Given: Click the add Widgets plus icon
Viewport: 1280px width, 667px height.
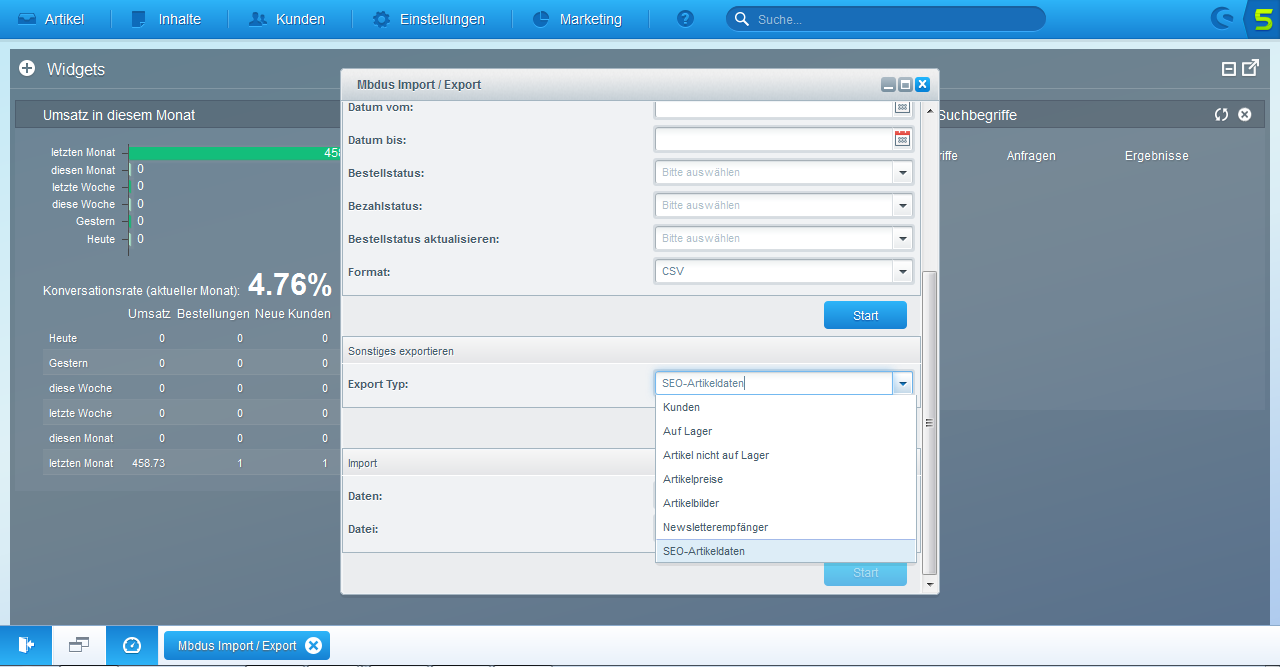Looking at the screenshot, I should point(27,69).
